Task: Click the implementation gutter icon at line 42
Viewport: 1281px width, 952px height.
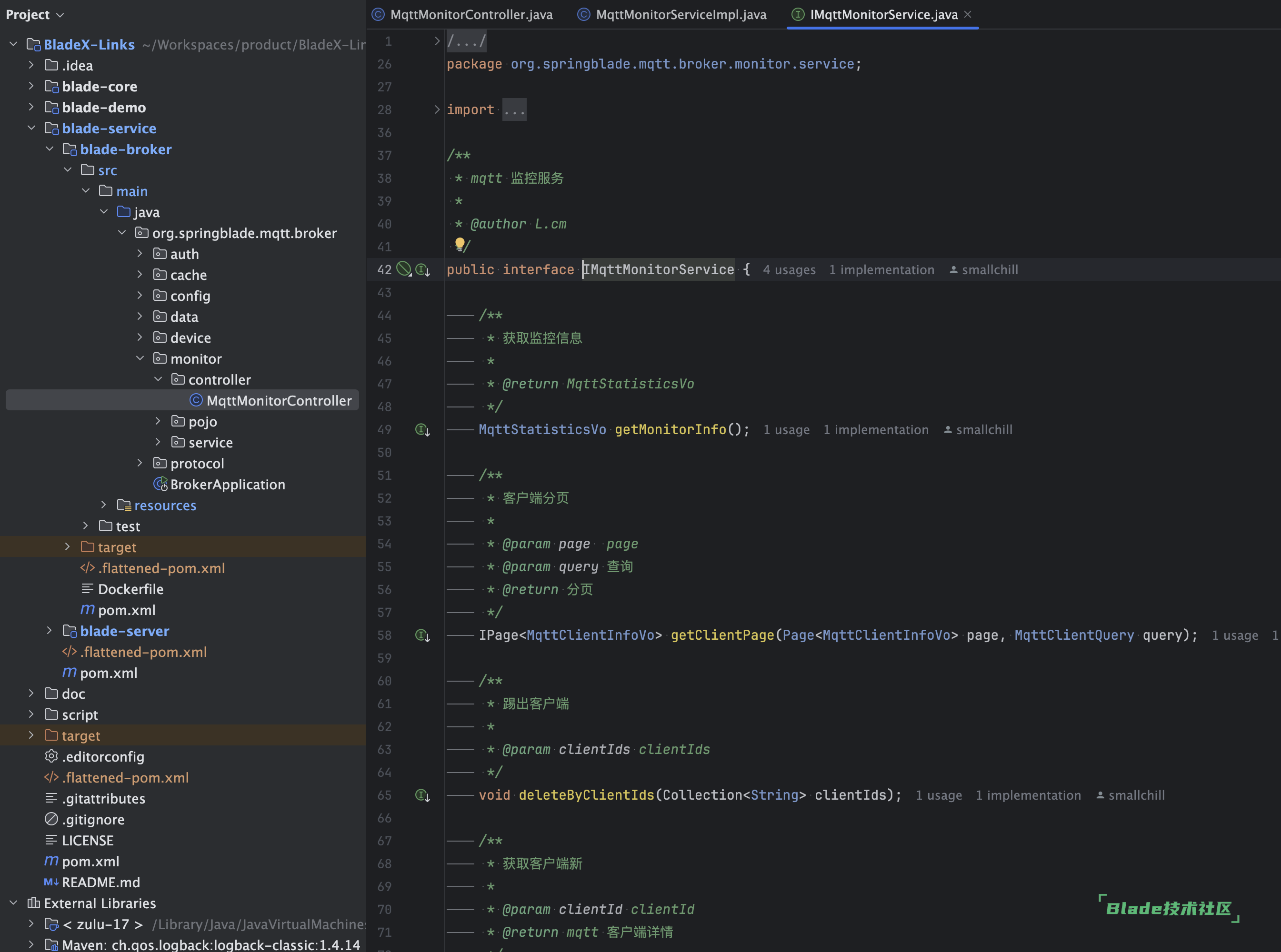Action: [422, 270]
